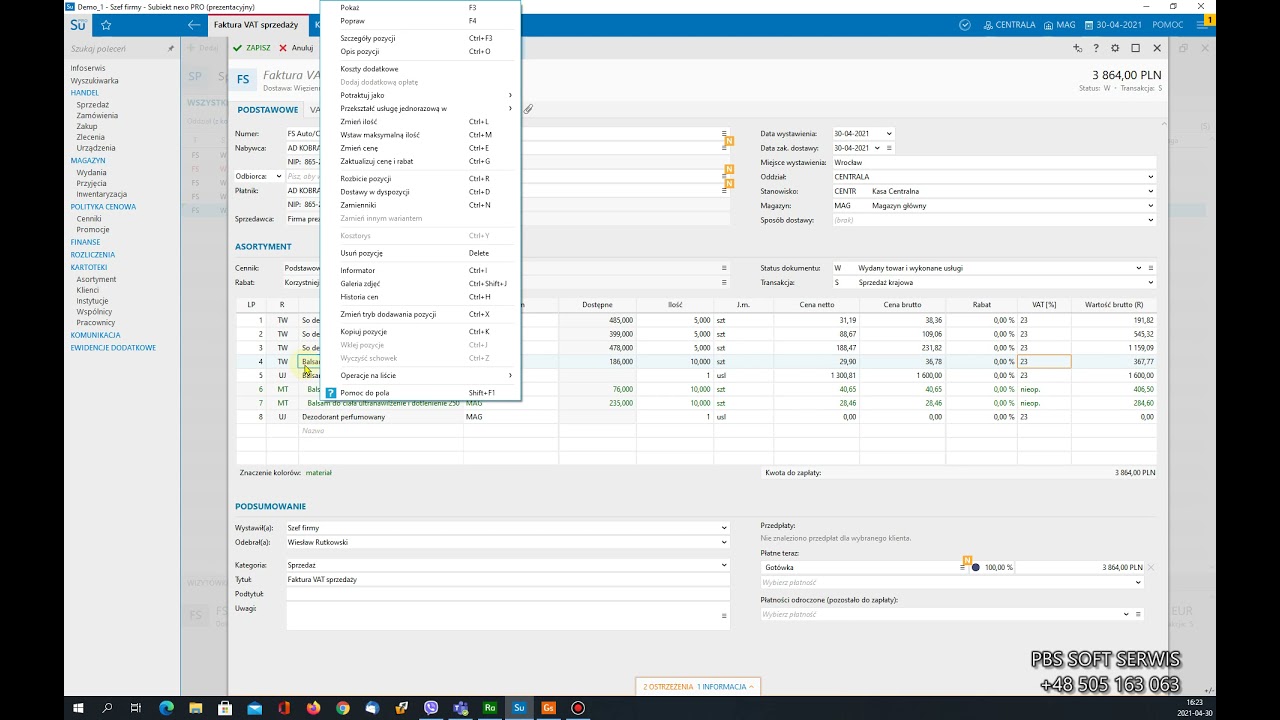Viewport: 1280px width, 720px height.
Task: Expand Operacje na liście submenu
Action: tap(420, 376)
